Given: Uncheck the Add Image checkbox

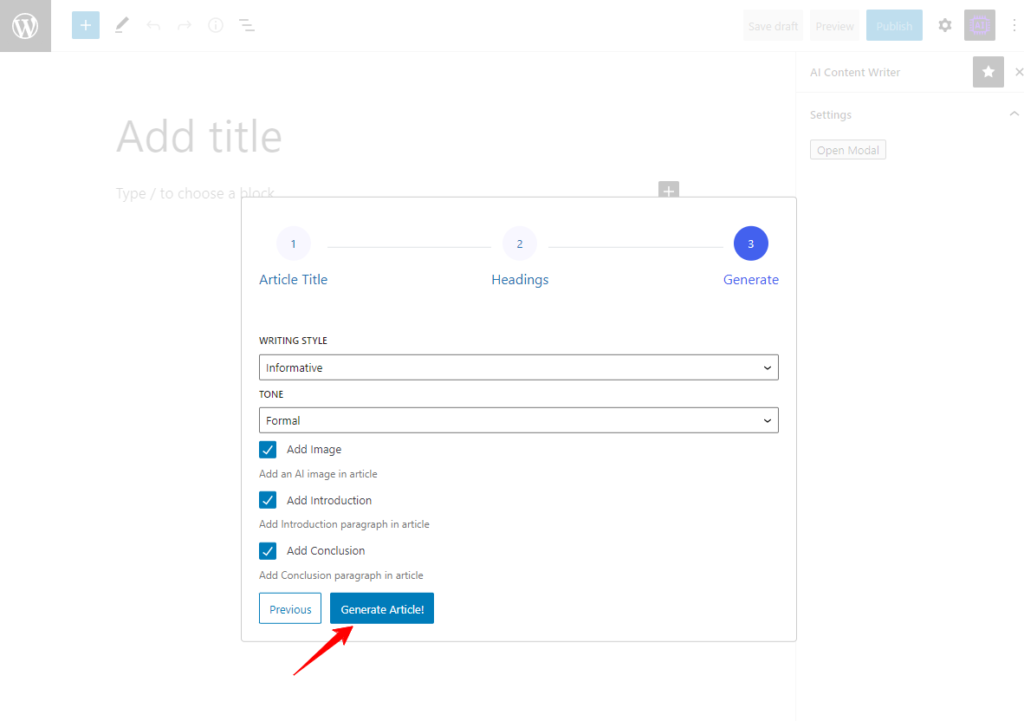Looking at the screenshot, I should pyautogui.click(x=268, y=450).
